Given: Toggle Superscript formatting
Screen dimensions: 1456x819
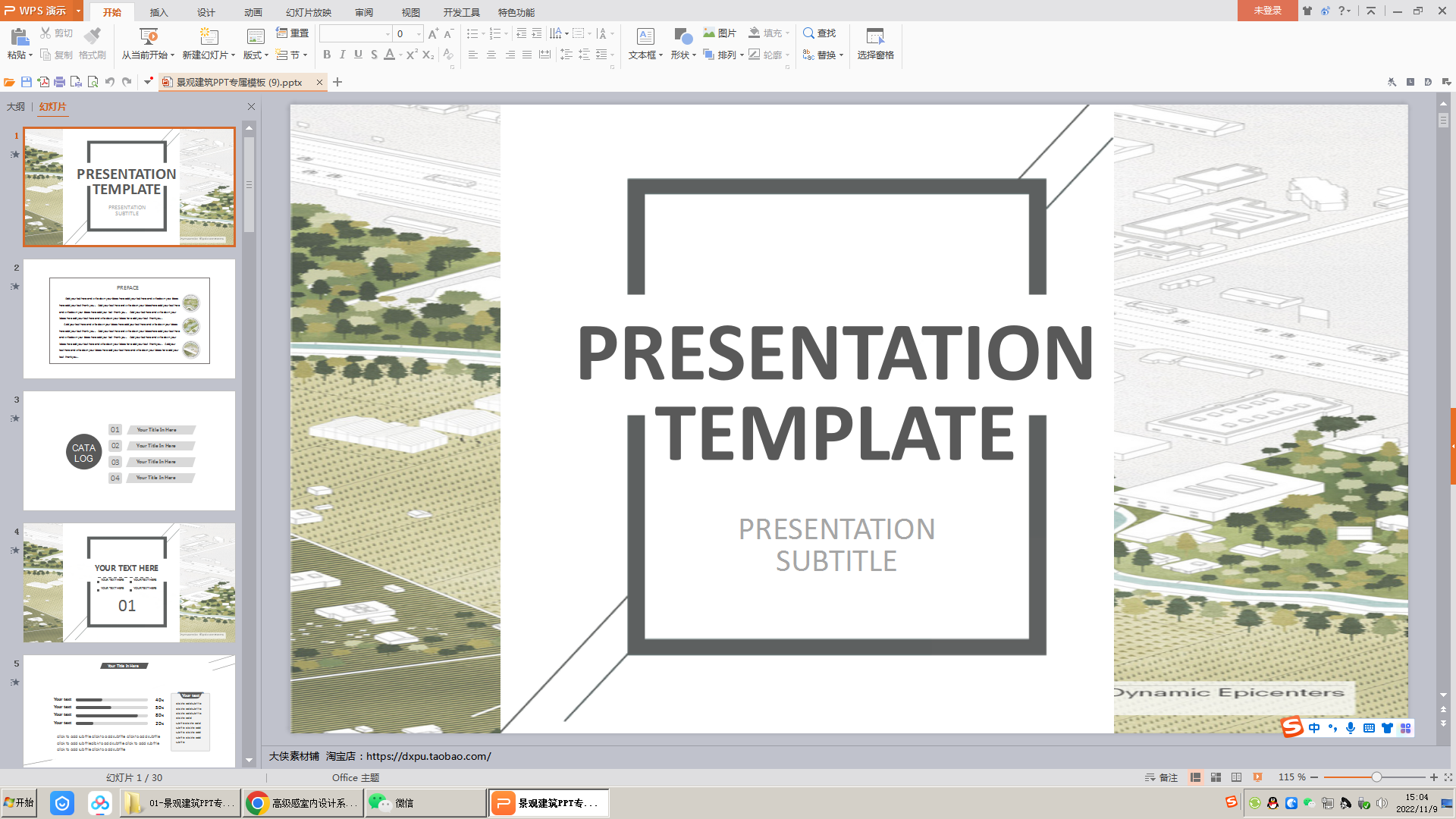Looking at the screenshot, I should (412, 55).
